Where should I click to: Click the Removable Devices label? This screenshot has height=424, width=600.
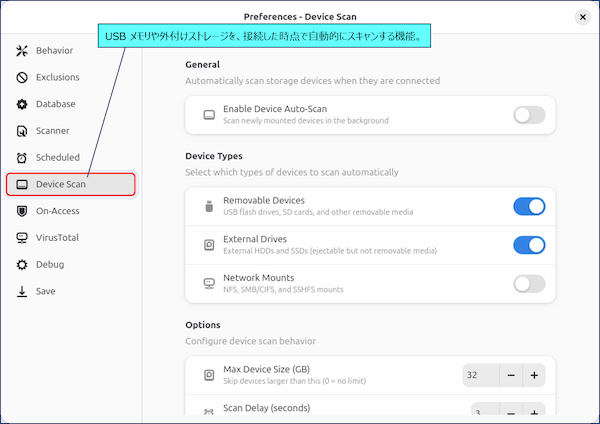(264, 201)
